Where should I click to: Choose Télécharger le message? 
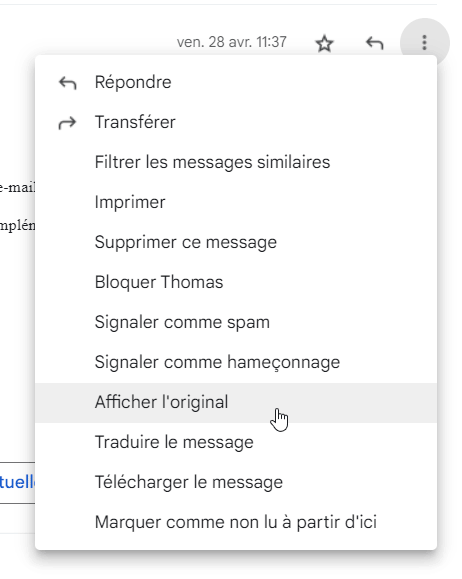point(236,482)
